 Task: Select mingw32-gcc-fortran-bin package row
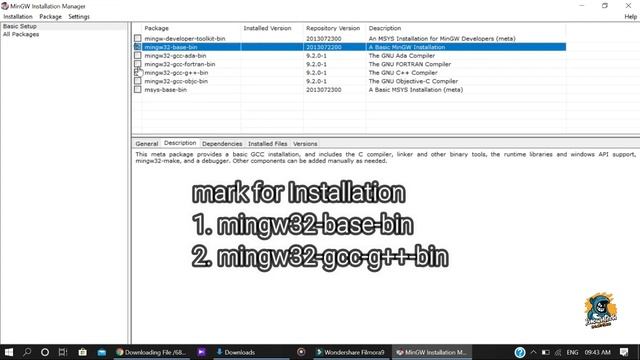350,64
